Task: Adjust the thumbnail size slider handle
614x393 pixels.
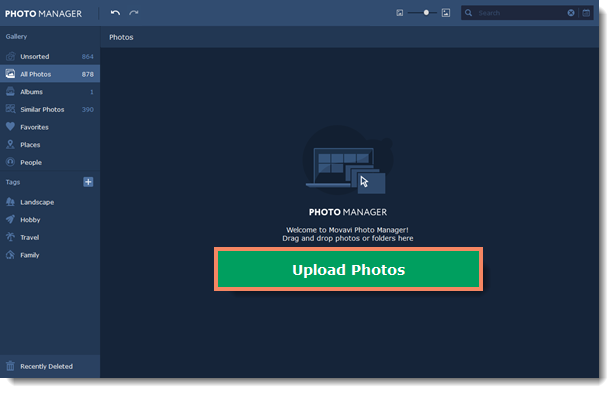Action: pyautogui.click(x=426, y=13)
